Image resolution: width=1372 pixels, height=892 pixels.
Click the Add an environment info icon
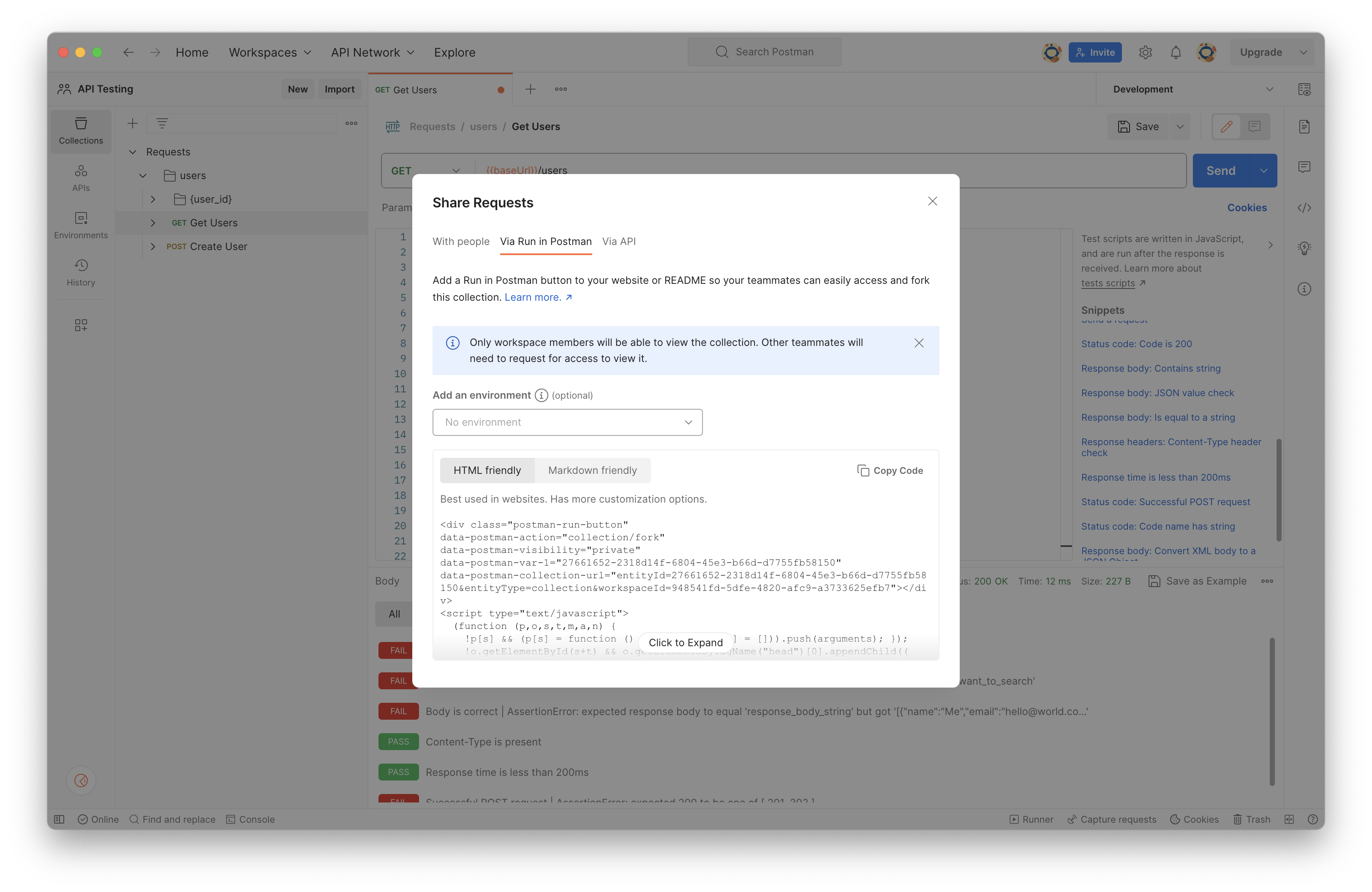541,395
